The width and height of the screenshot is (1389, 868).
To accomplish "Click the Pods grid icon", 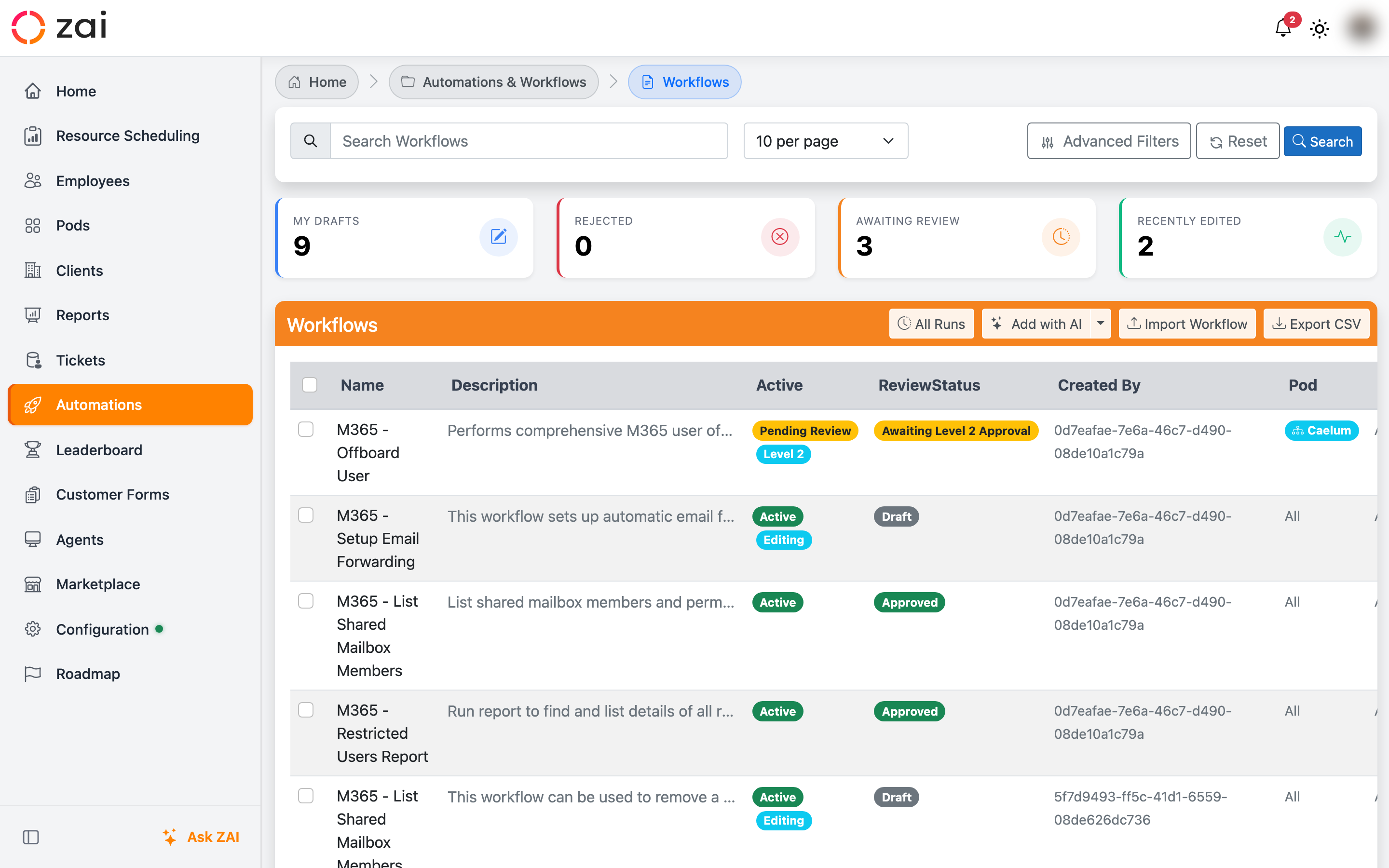I will click(33, 226).
